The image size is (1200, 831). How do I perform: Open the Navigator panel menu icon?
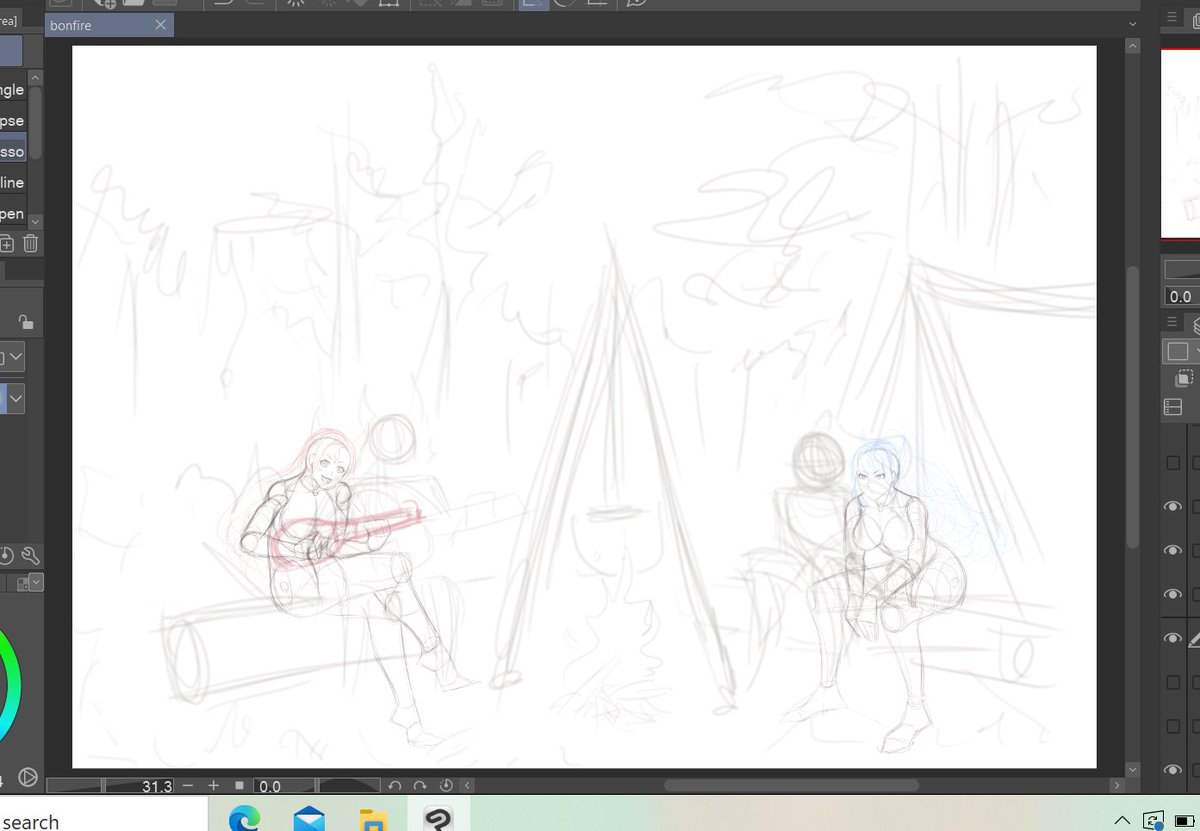tap(1173, 17)
